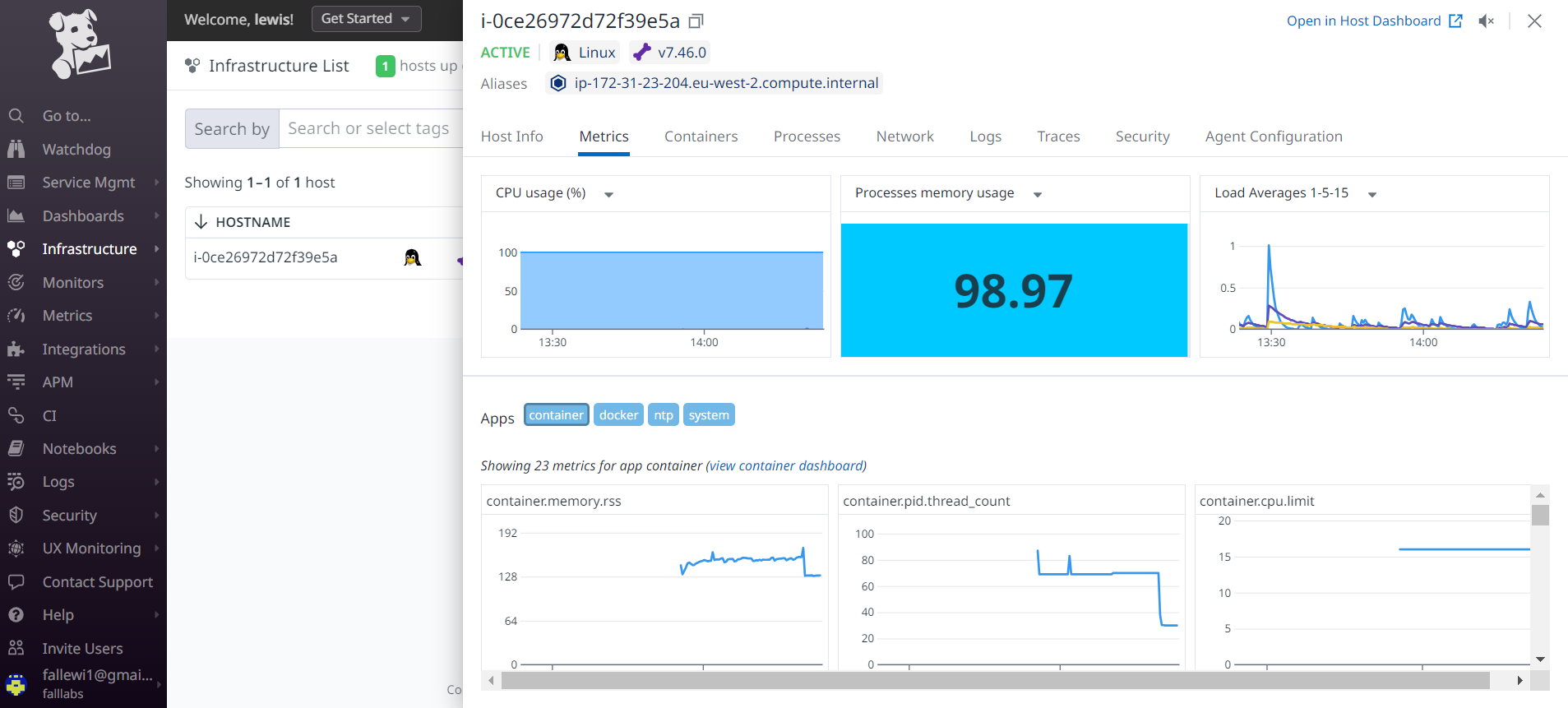The image size is (1568, 708).
Task: Click host row i-0ce26972d72f39e5a
Action: pyautogui.click(x=325, y=258)
